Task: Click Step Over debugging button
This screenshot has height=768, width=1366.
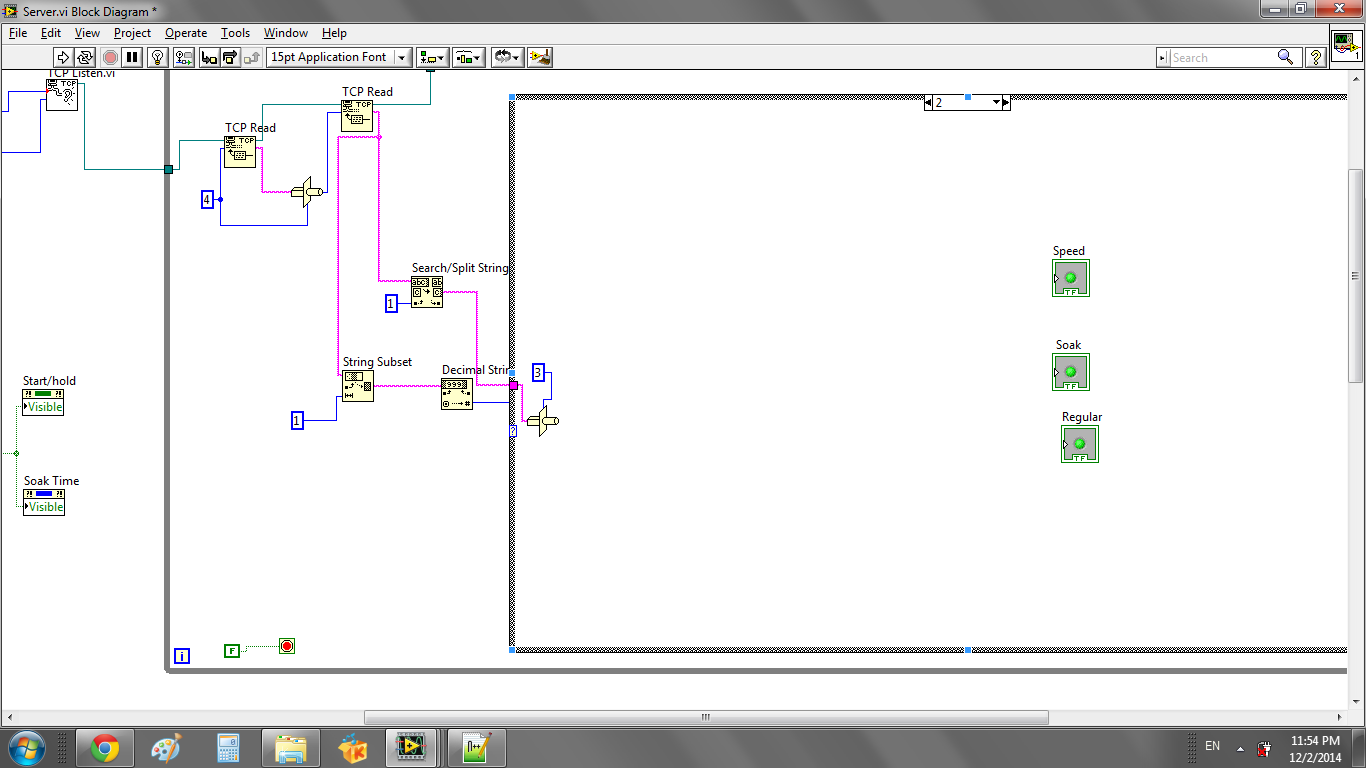Action: [230, 58]
